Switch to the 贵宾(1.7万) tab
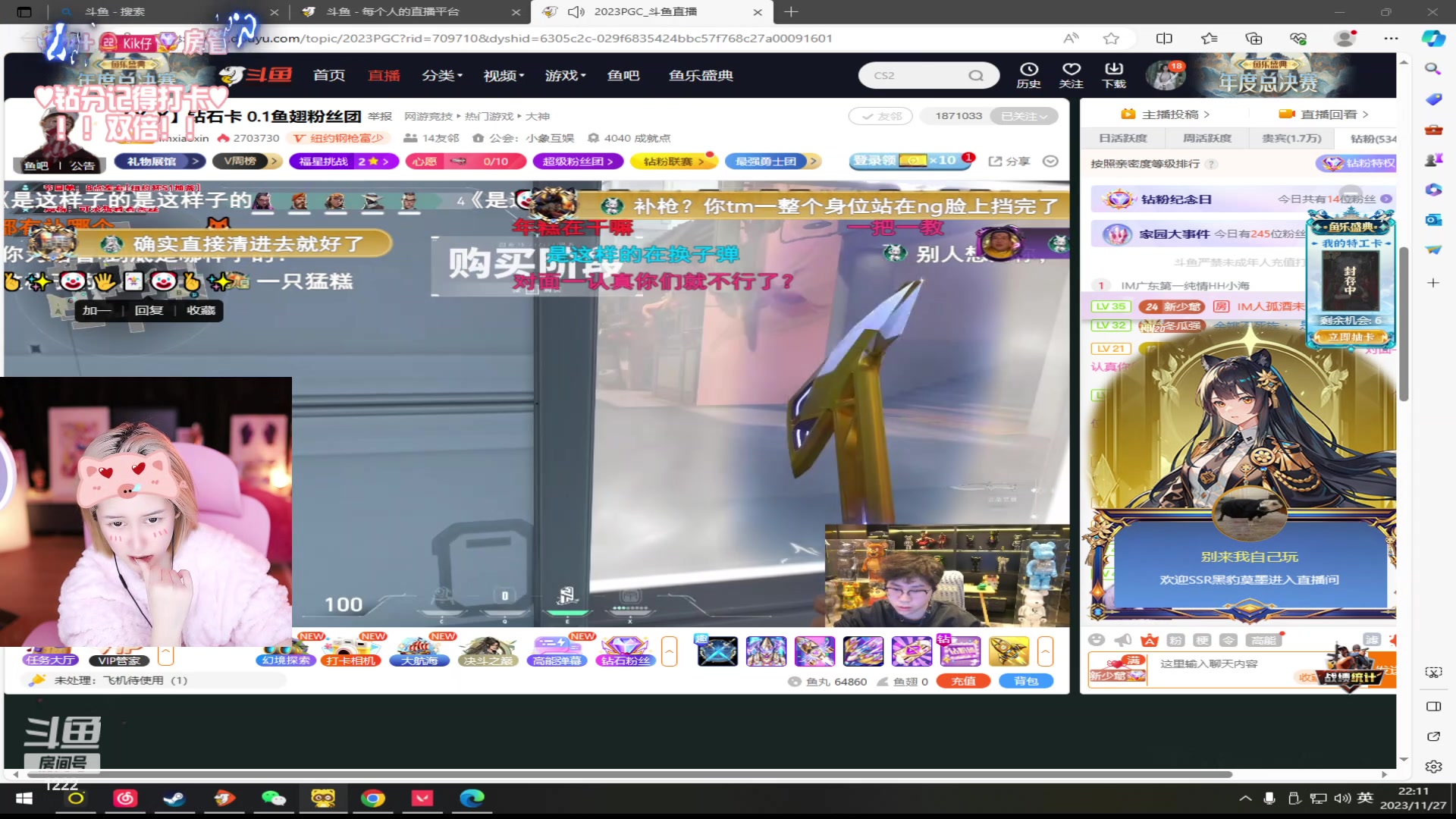Screen dimensions: 1456x819 1291,138
